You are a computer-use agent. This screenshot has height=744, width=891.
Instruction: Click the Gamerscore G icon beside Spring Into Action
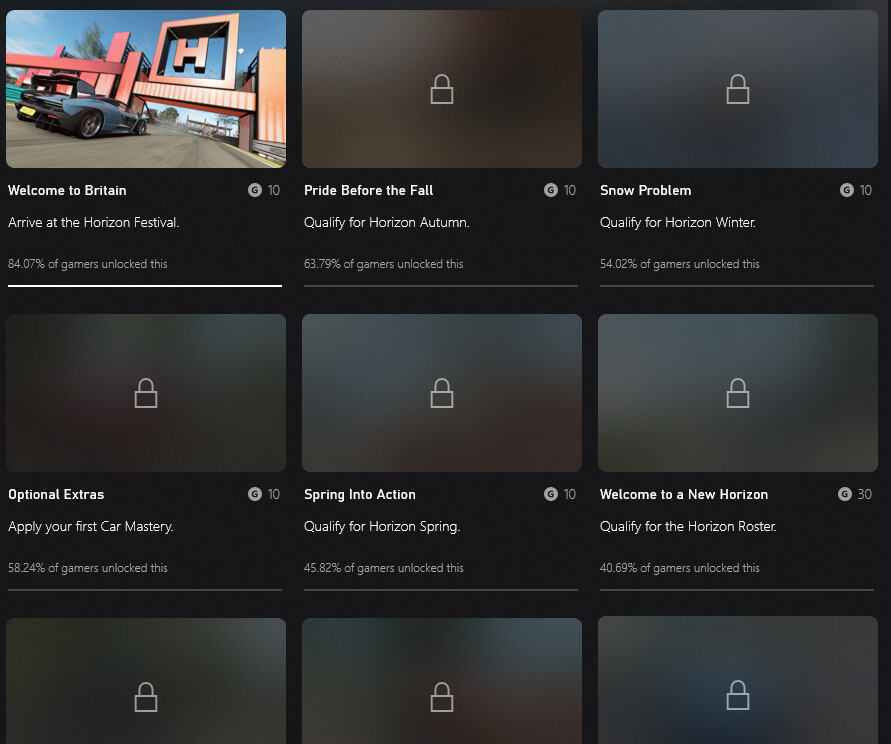pos(551,494)
